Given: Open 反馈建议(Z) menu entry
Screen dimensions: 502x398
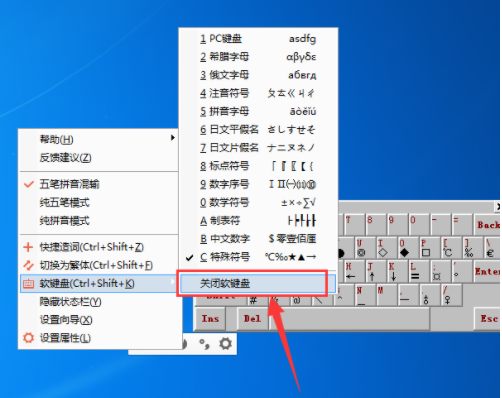Looking at the screenshot, I should [99, 158].
